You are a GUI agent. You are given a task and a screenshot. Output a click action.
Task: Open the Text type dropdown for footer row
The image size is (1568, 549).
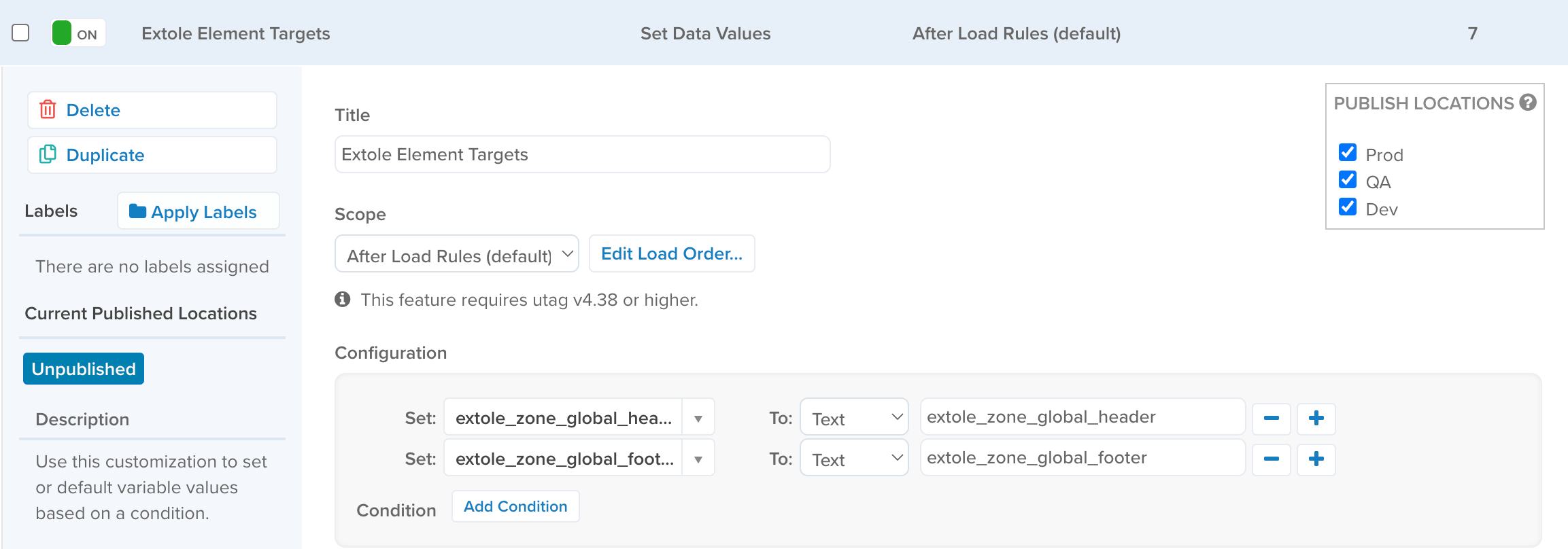pyautogui.click(x=854, y=458)
